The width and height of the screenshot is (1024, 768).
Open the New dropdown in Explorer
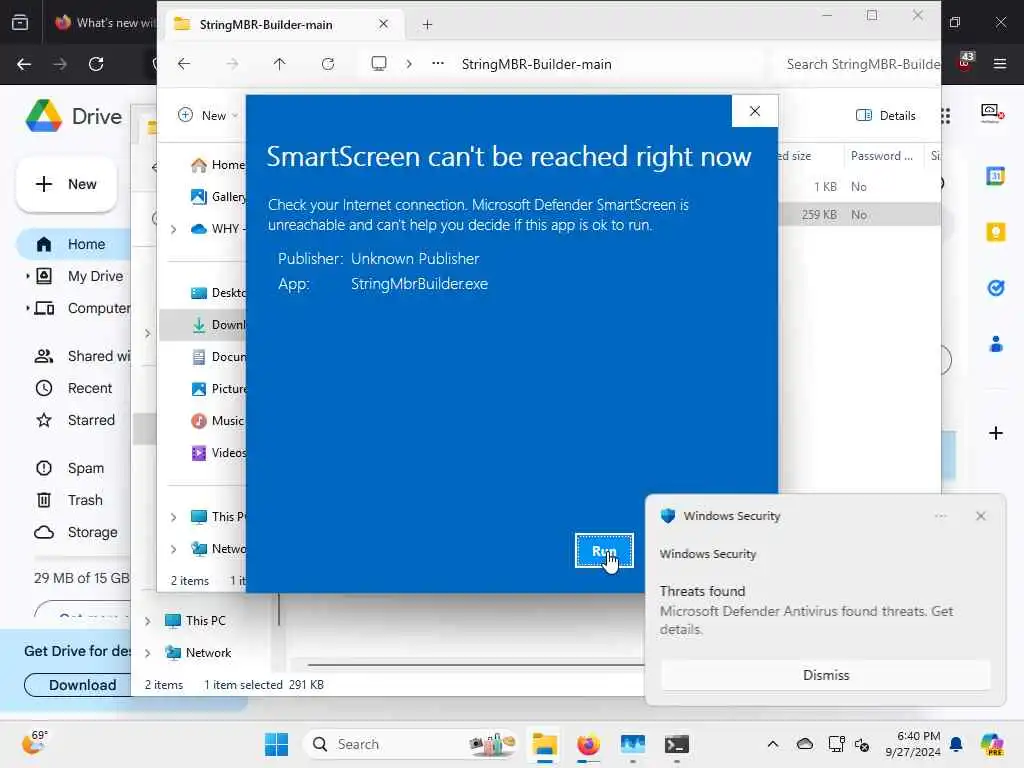[x=208, y=116]
